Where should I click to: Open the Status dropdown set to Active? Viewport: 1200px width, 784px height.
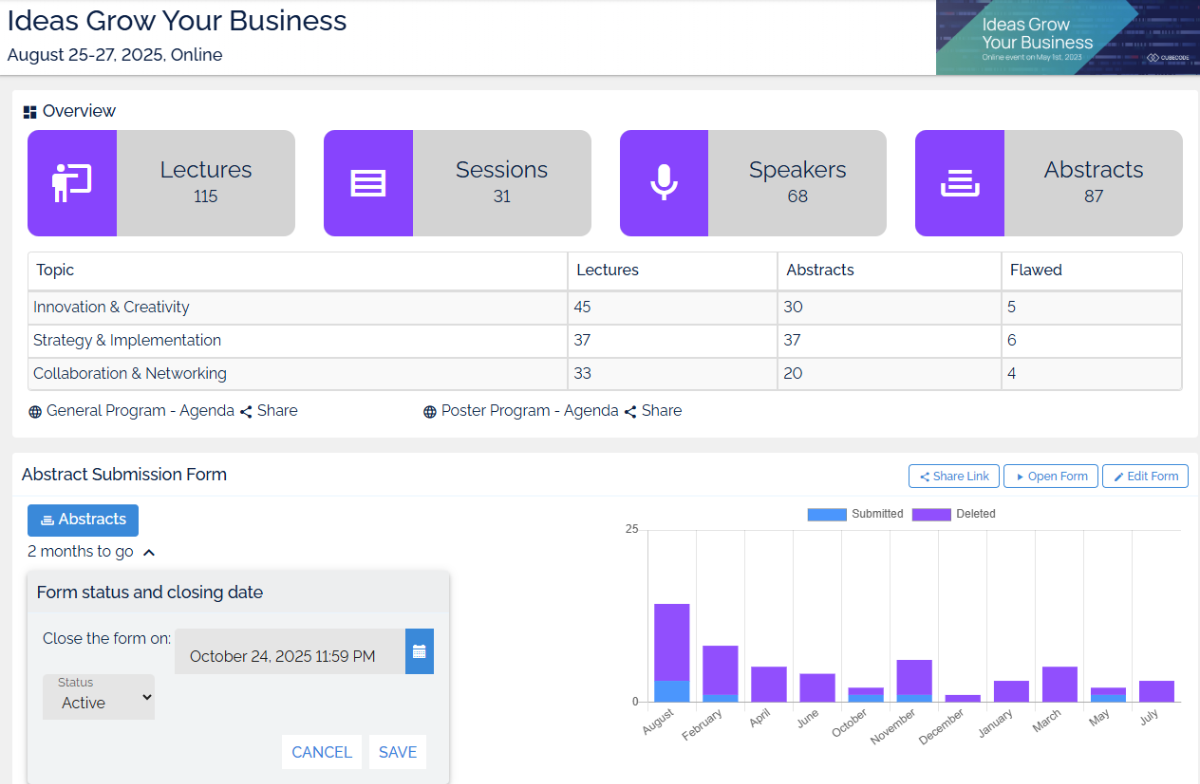tap(99, 697)
